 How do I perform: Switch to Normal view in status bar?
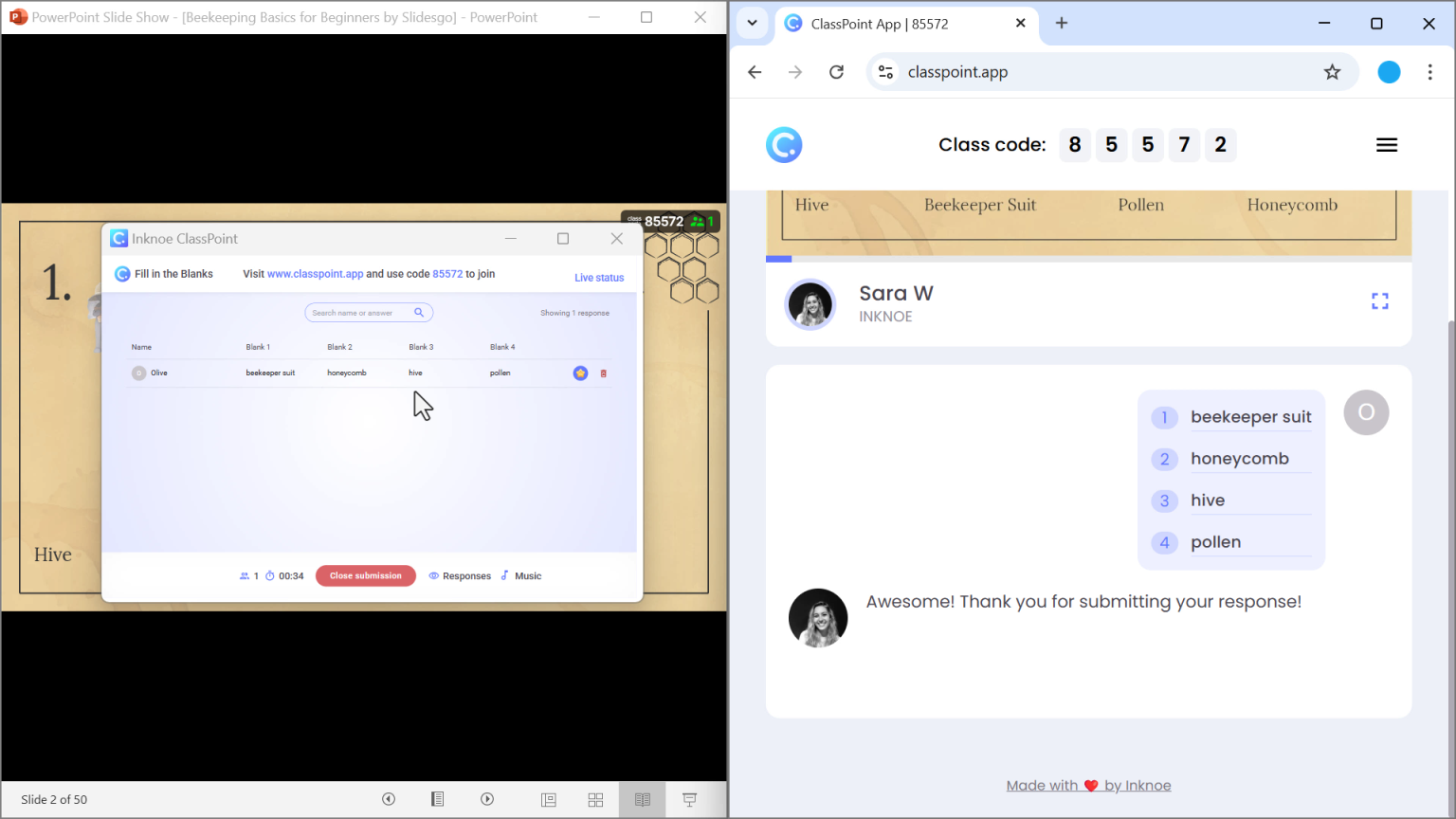[549, 800]
